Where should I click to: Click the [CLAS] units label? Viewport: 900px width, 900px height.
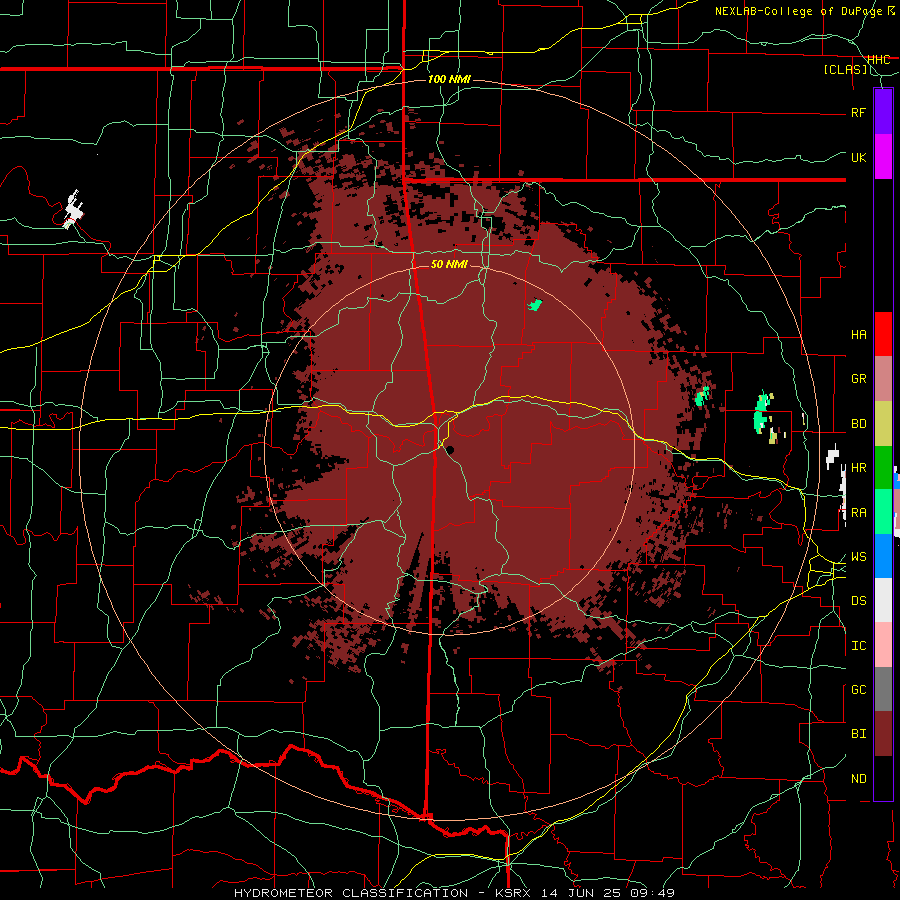click(x=845, y=69)
